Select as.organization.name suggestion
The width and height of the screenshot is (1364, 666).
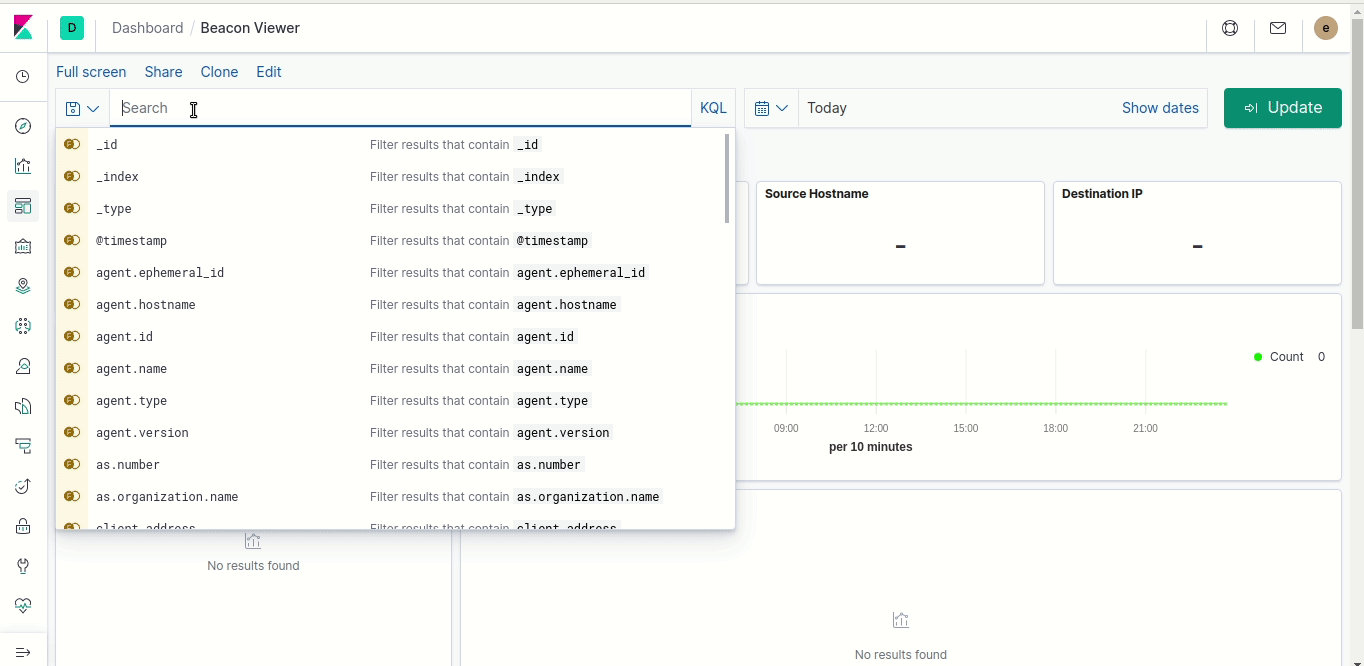(x=390, y=496)
